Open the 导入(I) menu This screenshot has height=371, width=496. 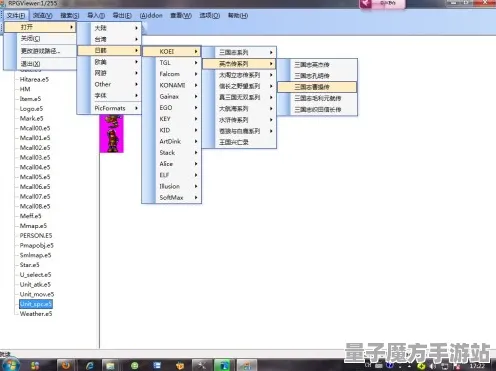(96, 16)
